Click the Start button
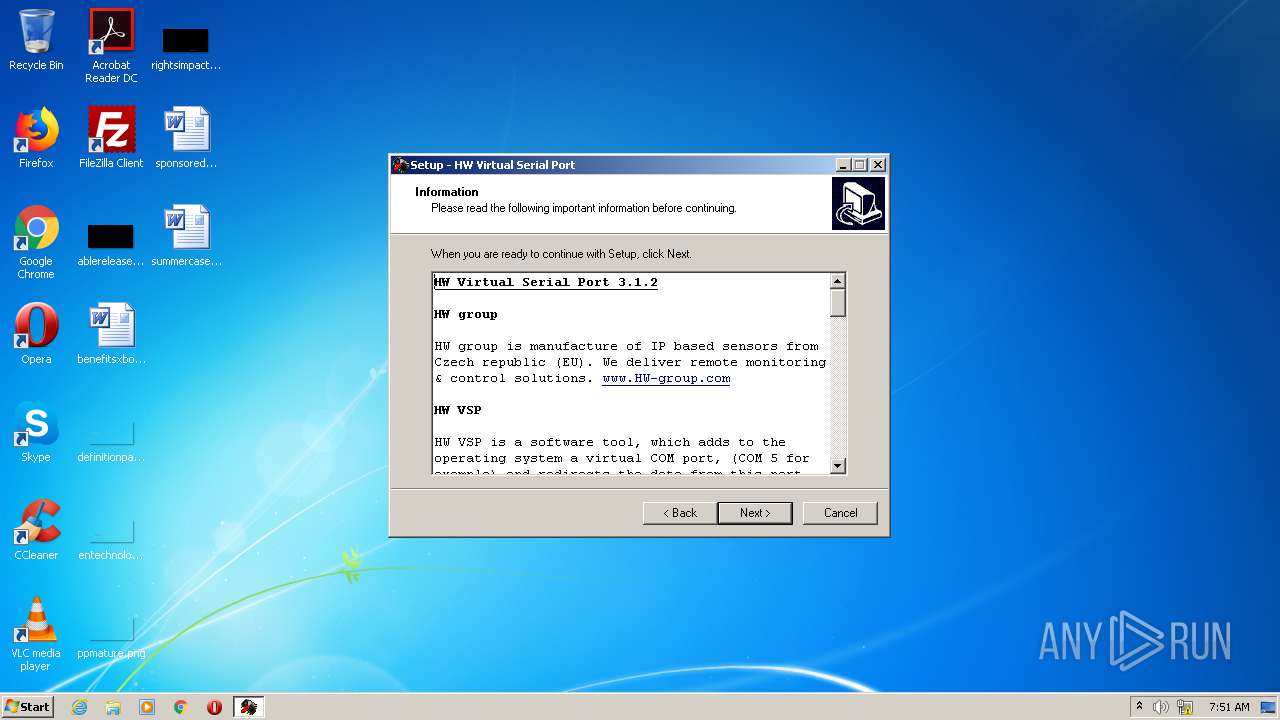 (x=28, y=707)
